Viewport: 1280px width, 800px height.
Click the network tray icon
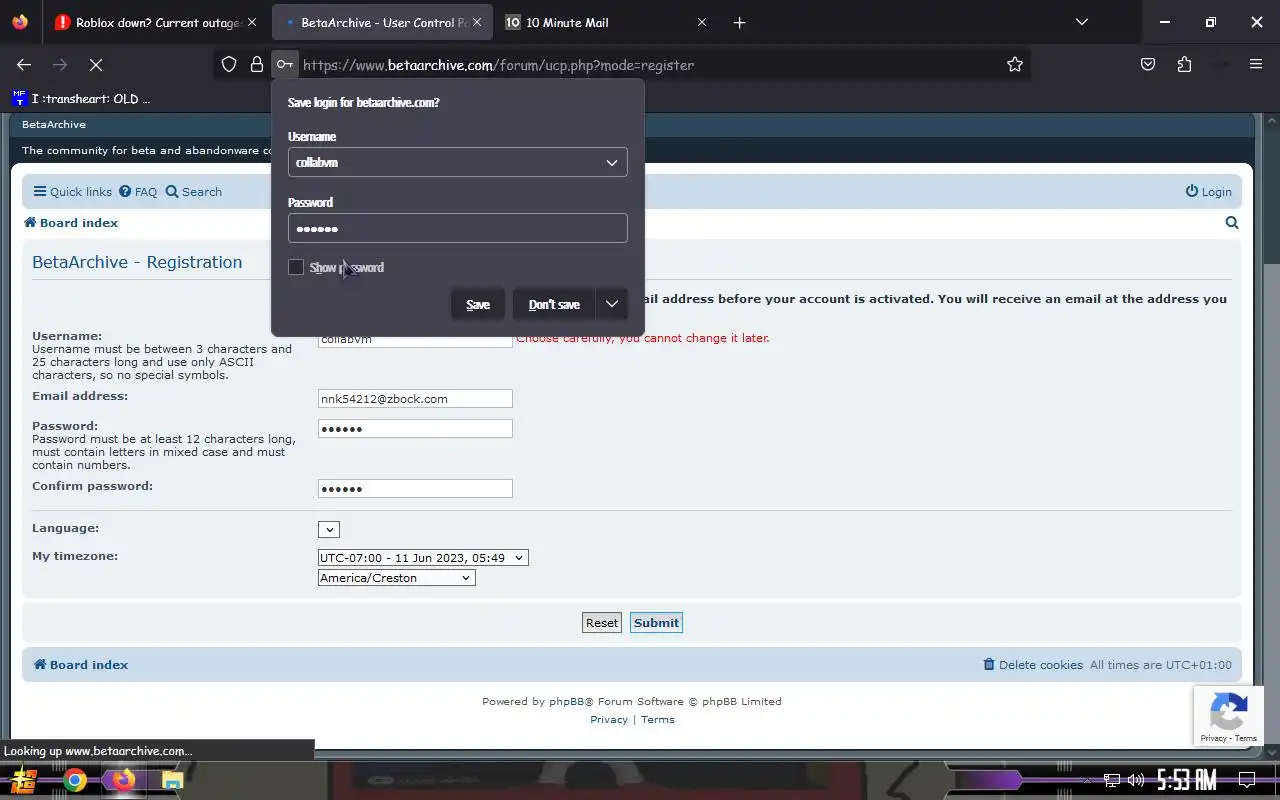[x=1112, y=780]
